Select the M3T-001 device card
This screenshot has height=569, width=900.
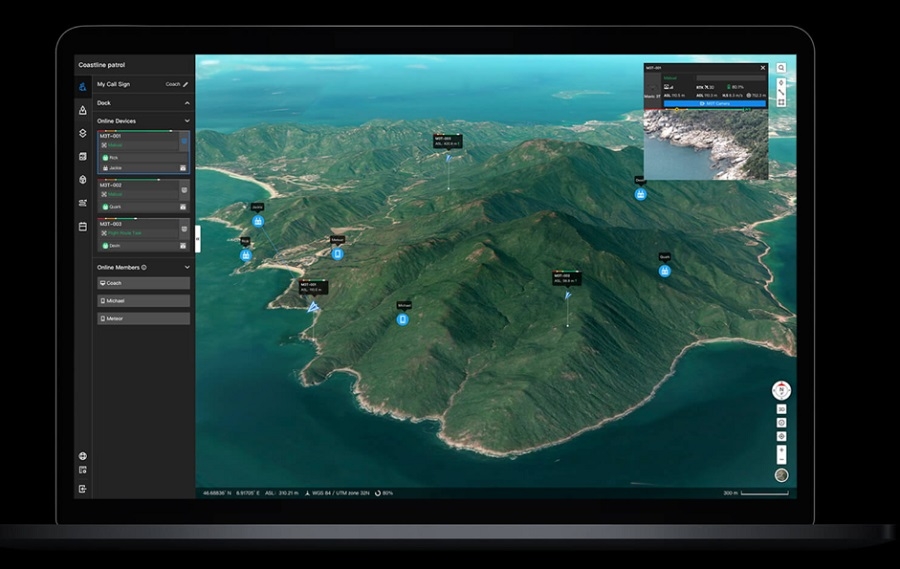tap(143, 152)
